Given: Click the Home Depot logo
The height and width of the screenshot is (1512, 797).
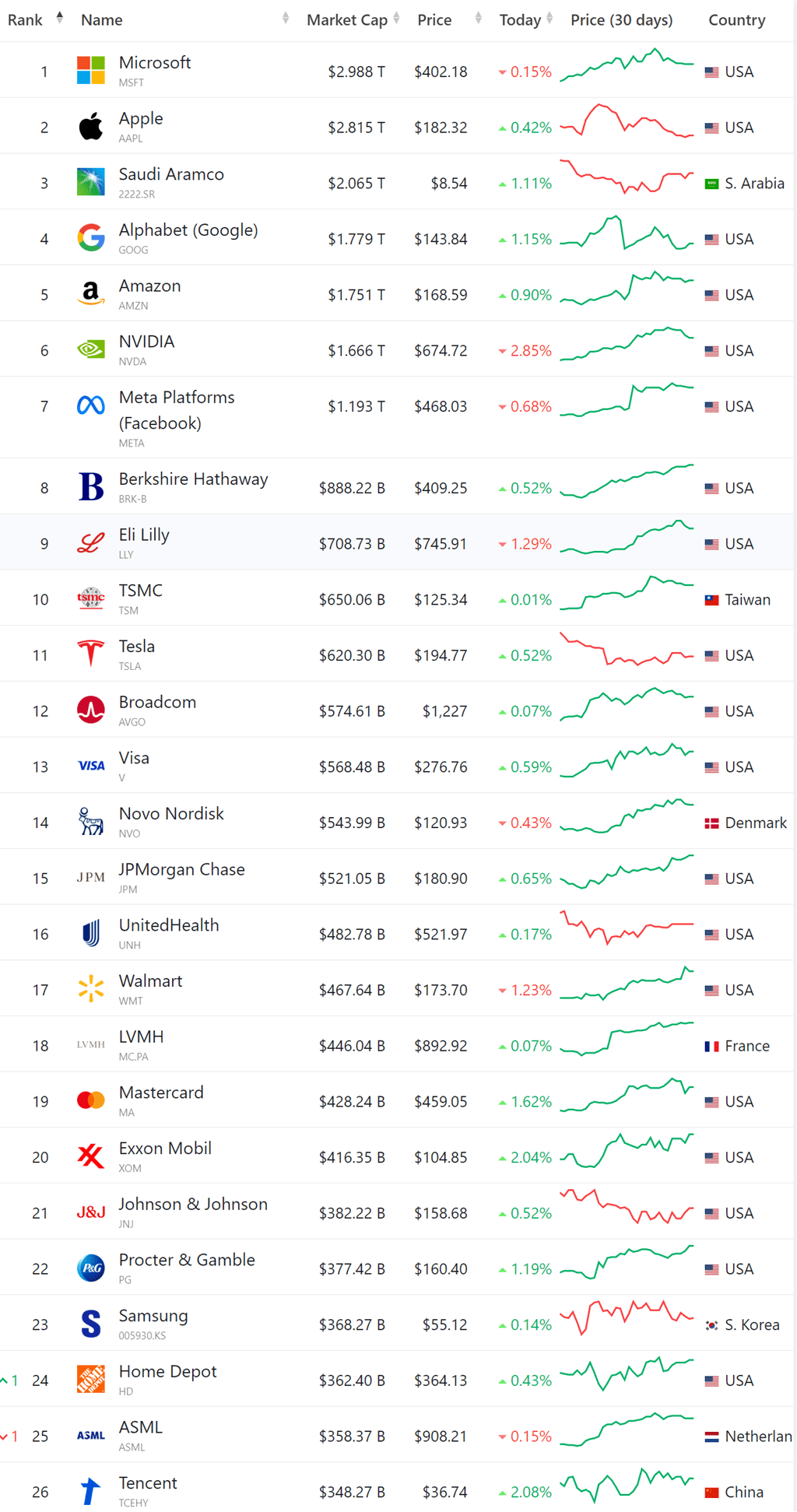Looking at the screenshot, I should click(x=91, y=1379).
